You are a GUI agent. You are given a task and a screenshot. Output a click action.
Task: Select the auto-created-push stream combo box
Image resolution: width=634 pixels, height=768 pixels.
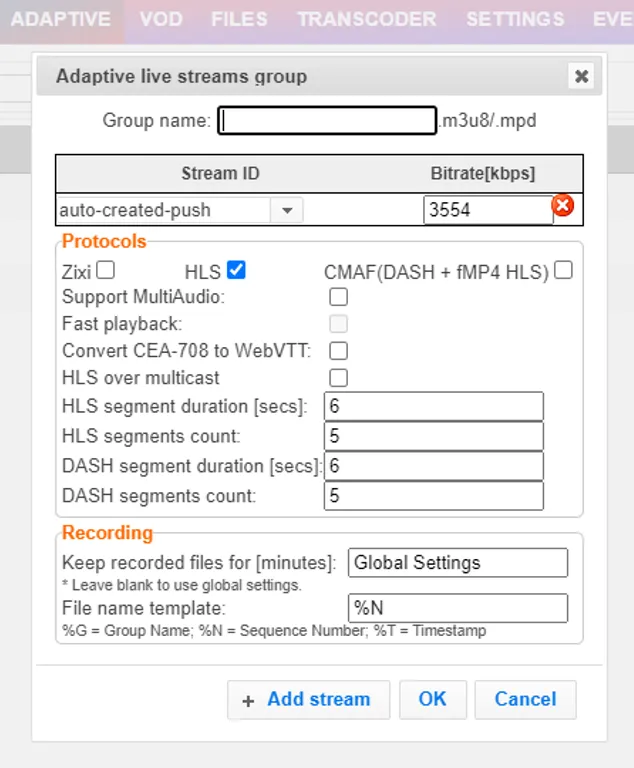point(179,210)
